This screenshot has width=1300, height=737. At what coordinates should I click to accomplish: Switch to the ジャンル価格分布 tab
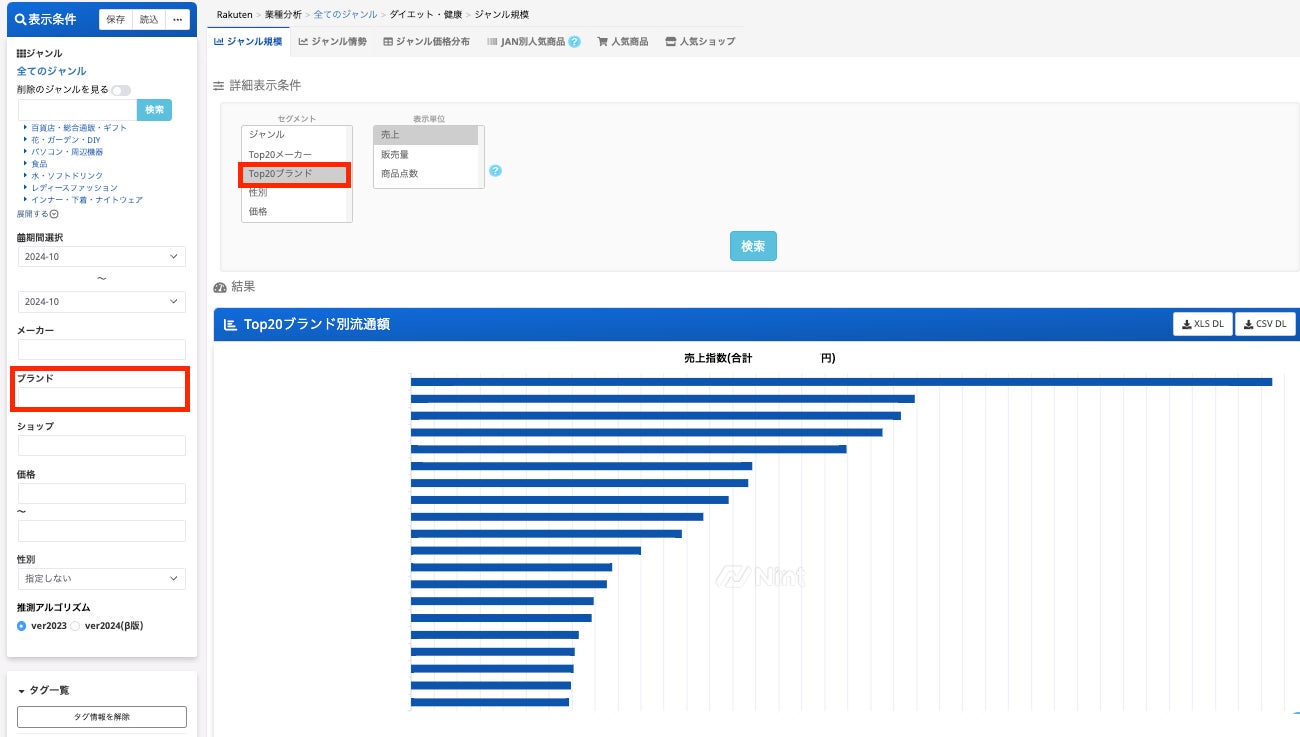426,42
